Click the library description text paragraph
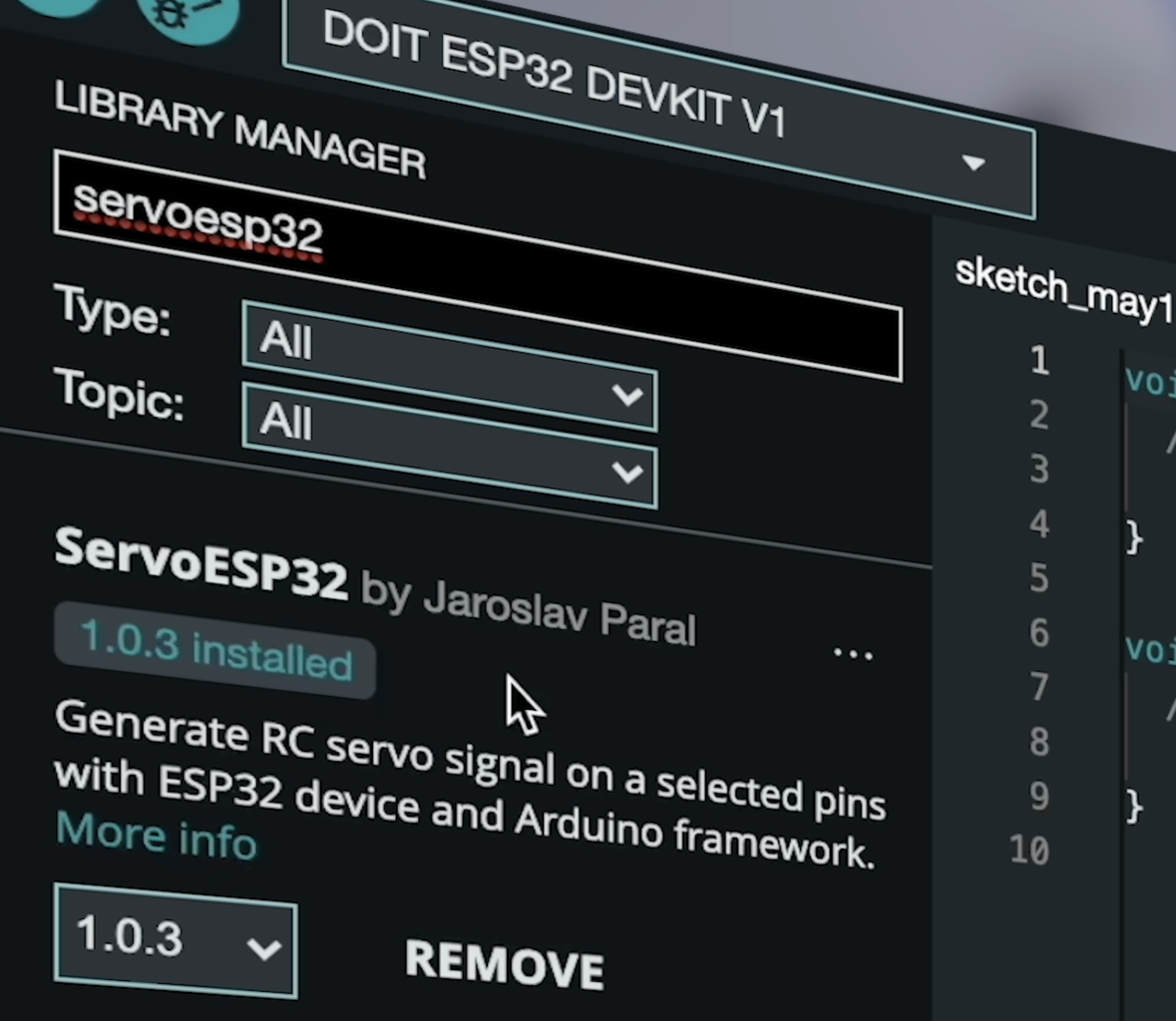Screen dimensions: 1176x1021 (x=470, y=784)
